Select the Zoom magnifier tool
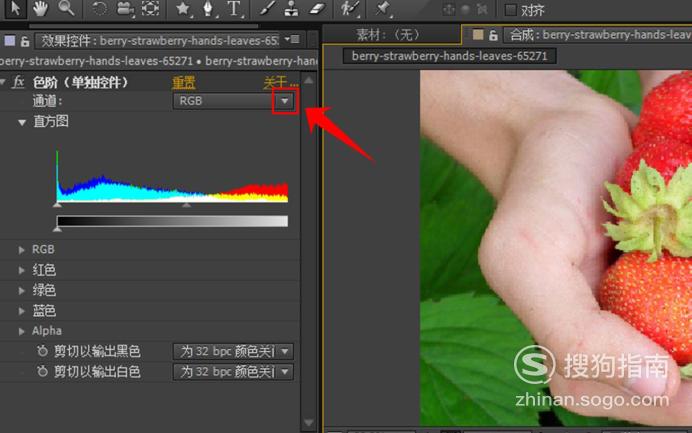The width and height of the screenshot is (692, 433). coord(66,8)
